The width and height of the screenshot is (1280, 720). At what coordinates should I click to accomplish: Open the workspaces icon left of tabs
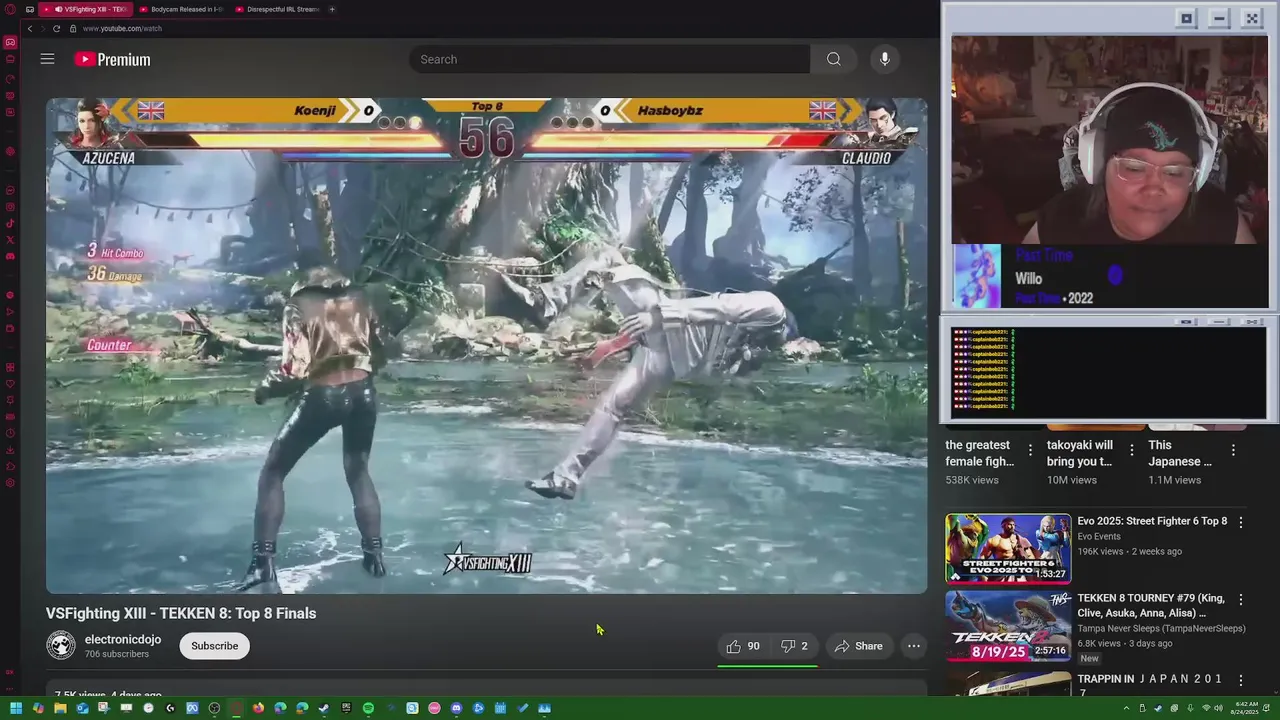point(30,9)
